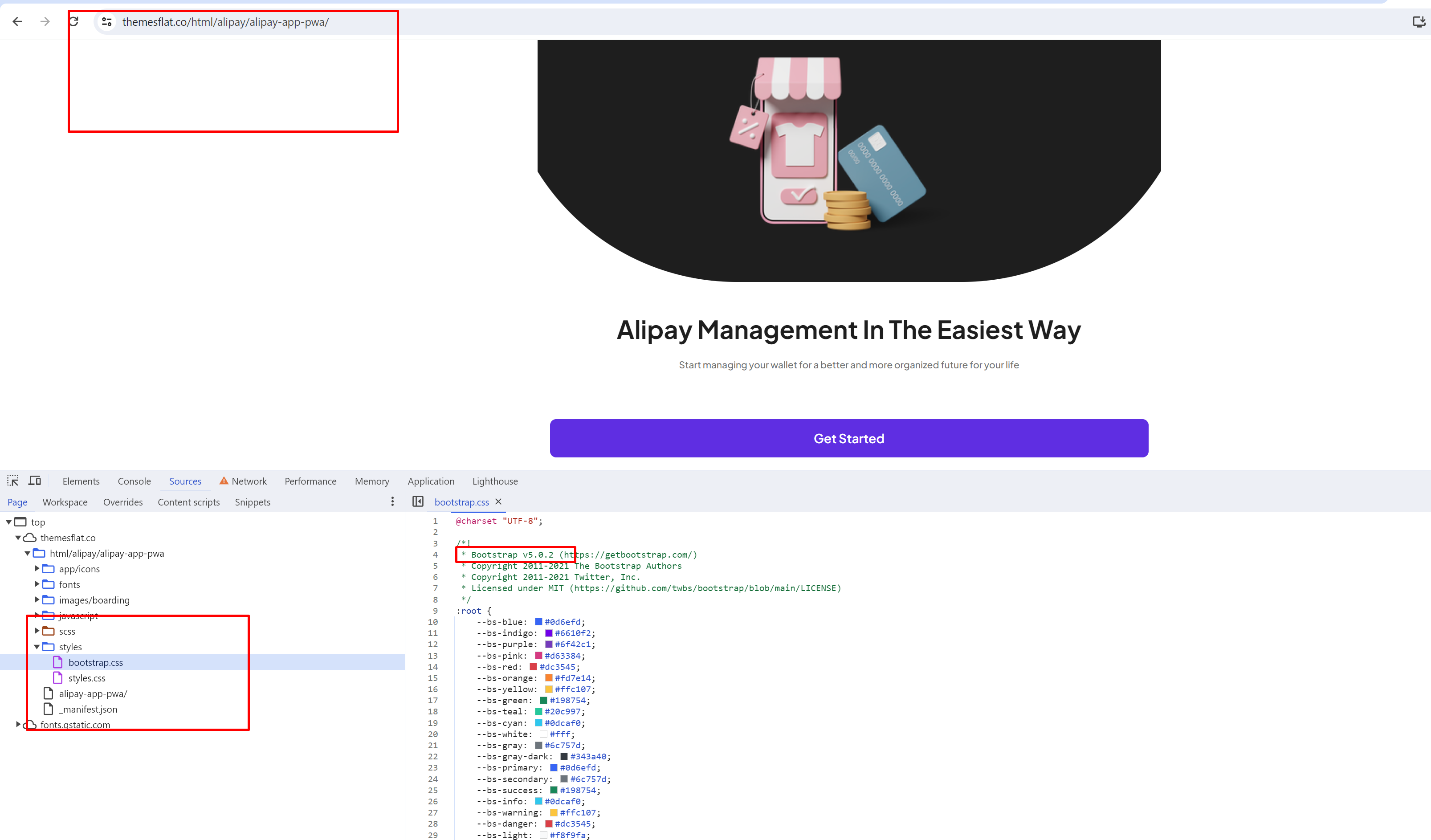Select the Content scripts navigator tab
Screen dimensions: 1431x840
pos(188,502)
